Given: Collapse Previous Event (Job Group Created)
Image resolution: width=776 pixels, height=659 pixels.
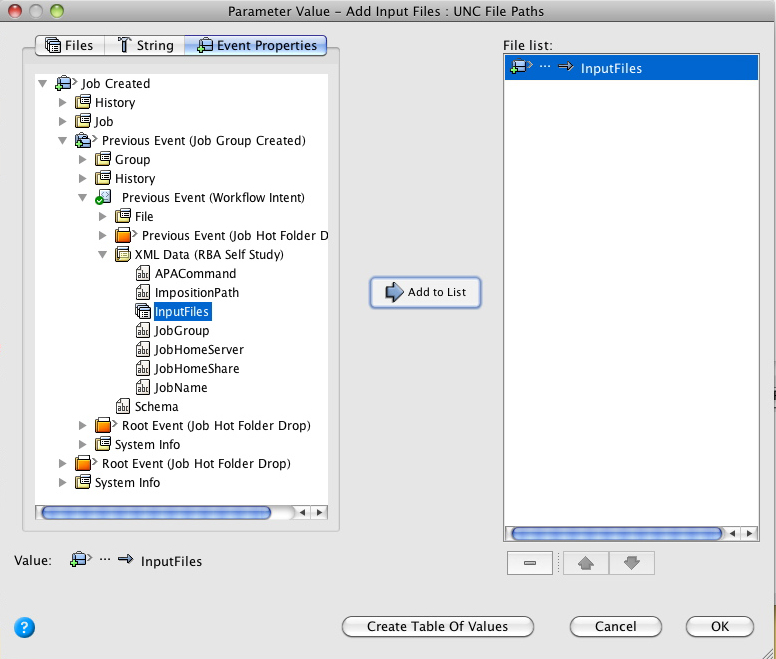Looking at the screenshot, I should (63, 141).
